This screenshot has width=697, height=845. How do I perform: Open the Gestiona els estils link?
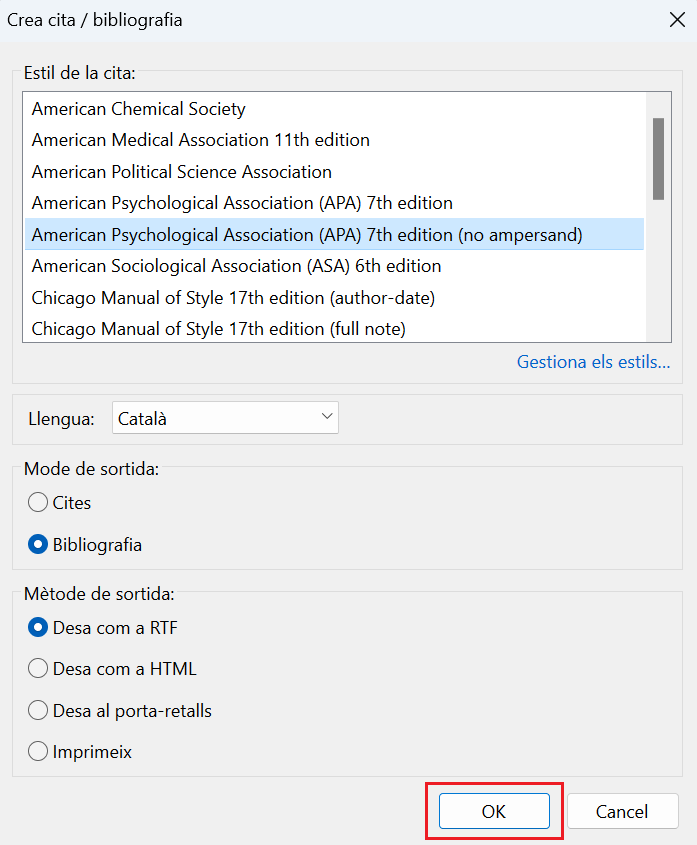click(x=594, y=362)
